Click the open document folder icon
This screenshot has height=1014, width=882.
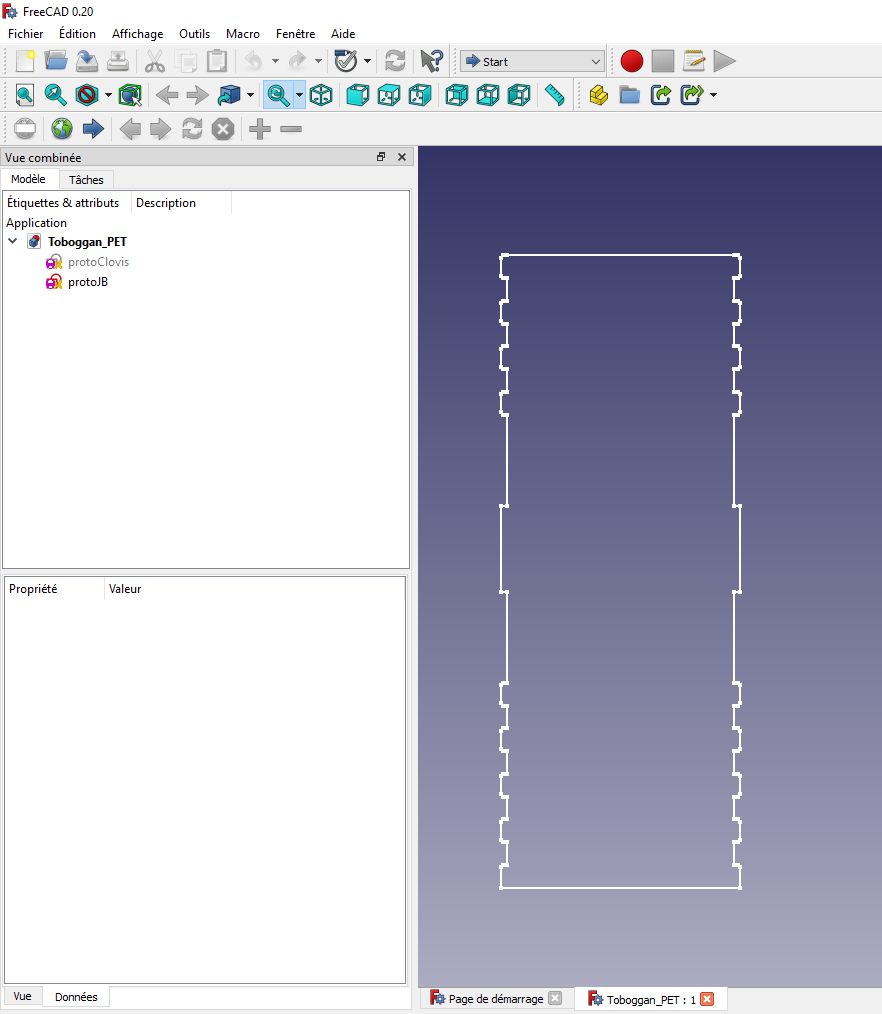click(x=56, y=61)
